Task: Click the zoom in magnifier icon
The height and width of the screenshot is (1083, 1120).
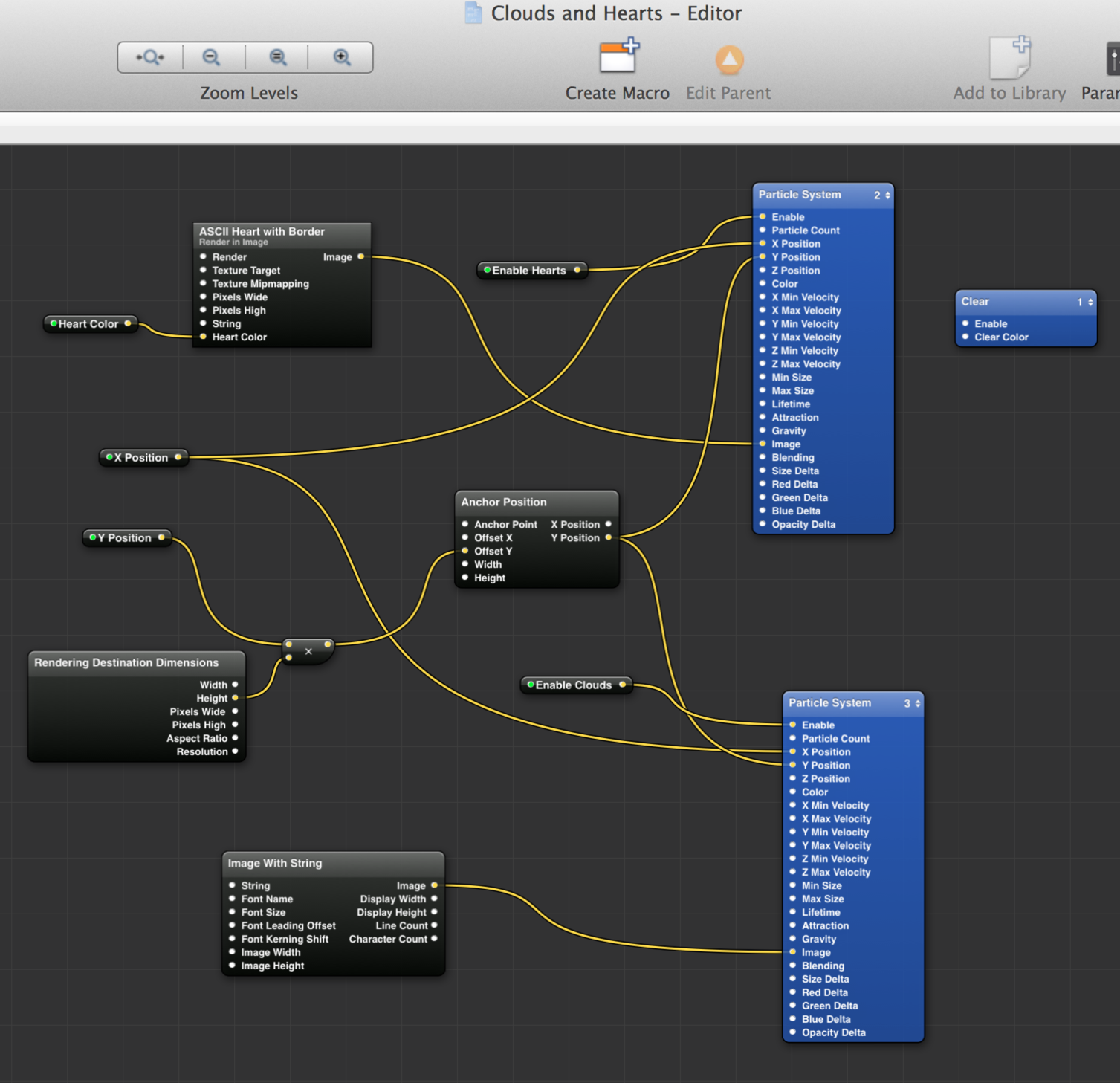Action: (x=341, y=57)
